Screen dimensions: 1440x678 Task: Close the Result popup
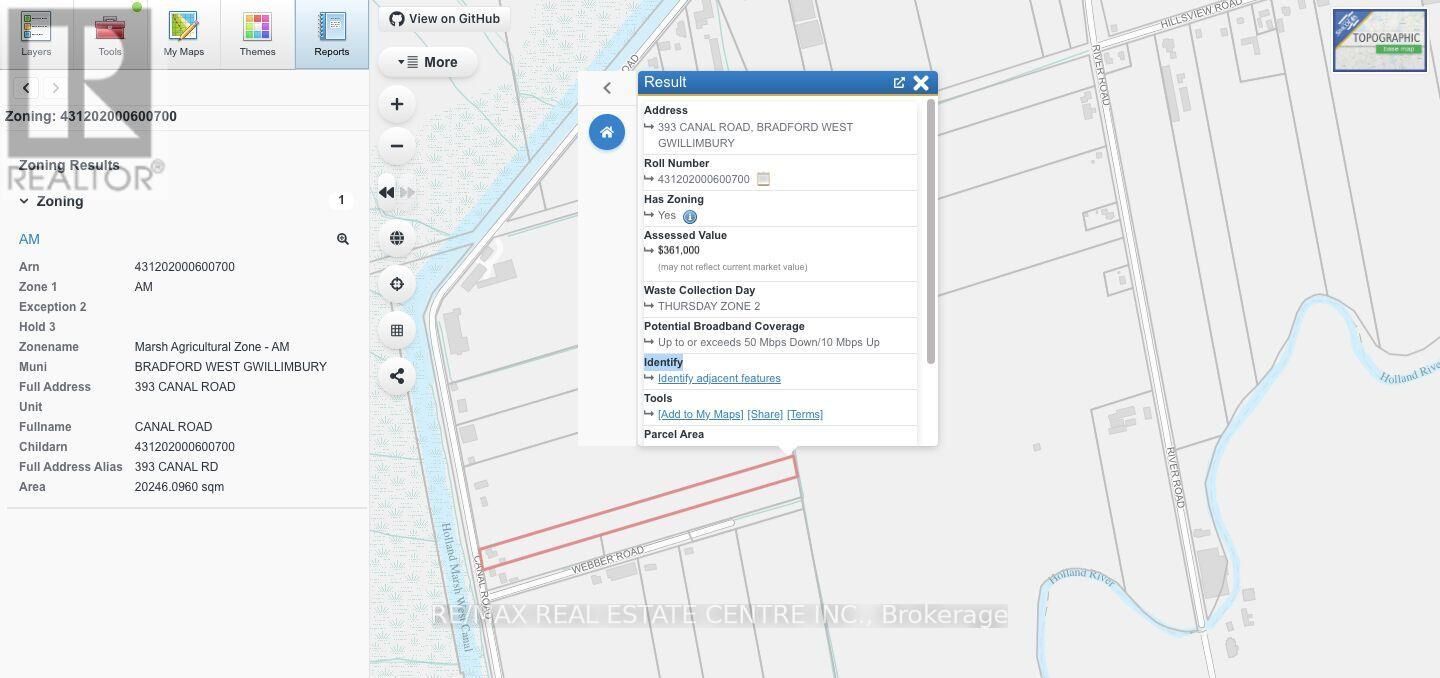point(921,83)
